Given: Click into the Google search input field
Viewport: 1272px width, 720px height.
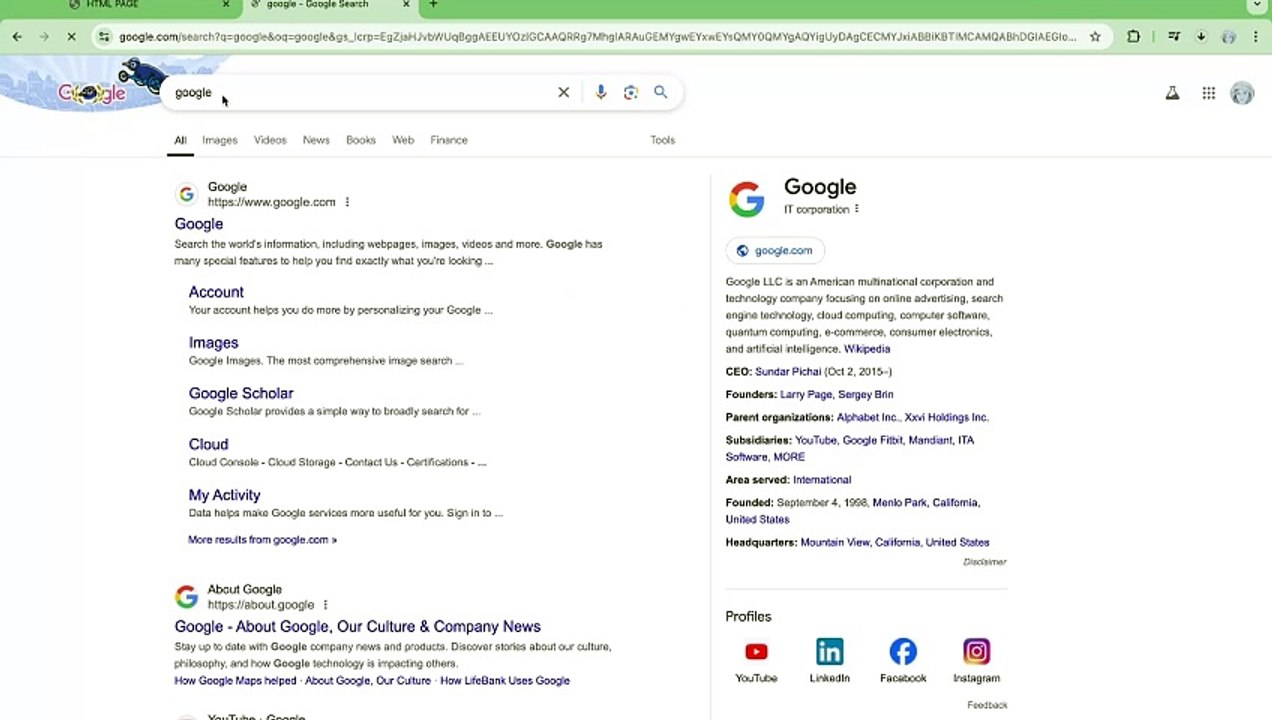Looking at the screenshot, I should 360,92.
